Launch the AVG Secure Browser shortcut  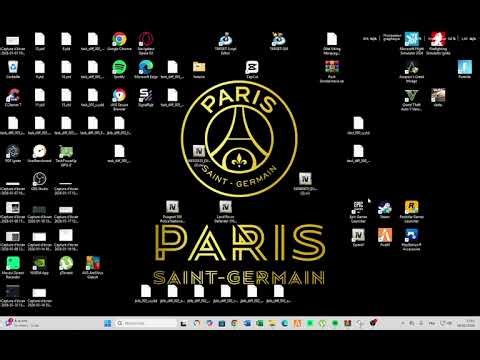[119, 99]
